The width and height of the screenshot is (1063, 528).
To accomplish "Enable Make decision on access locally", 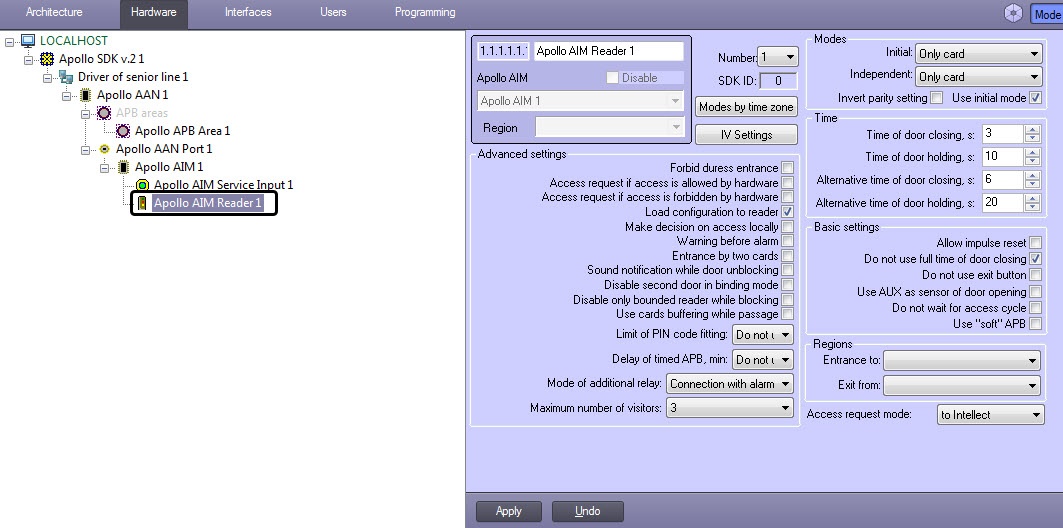I will [787, 227].
